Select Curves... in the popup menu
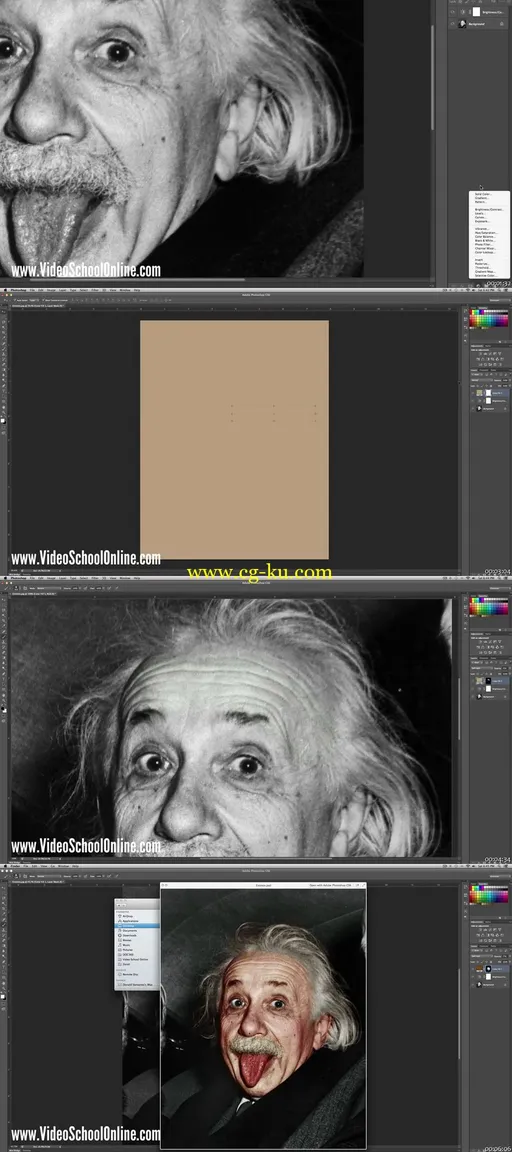 481,217
